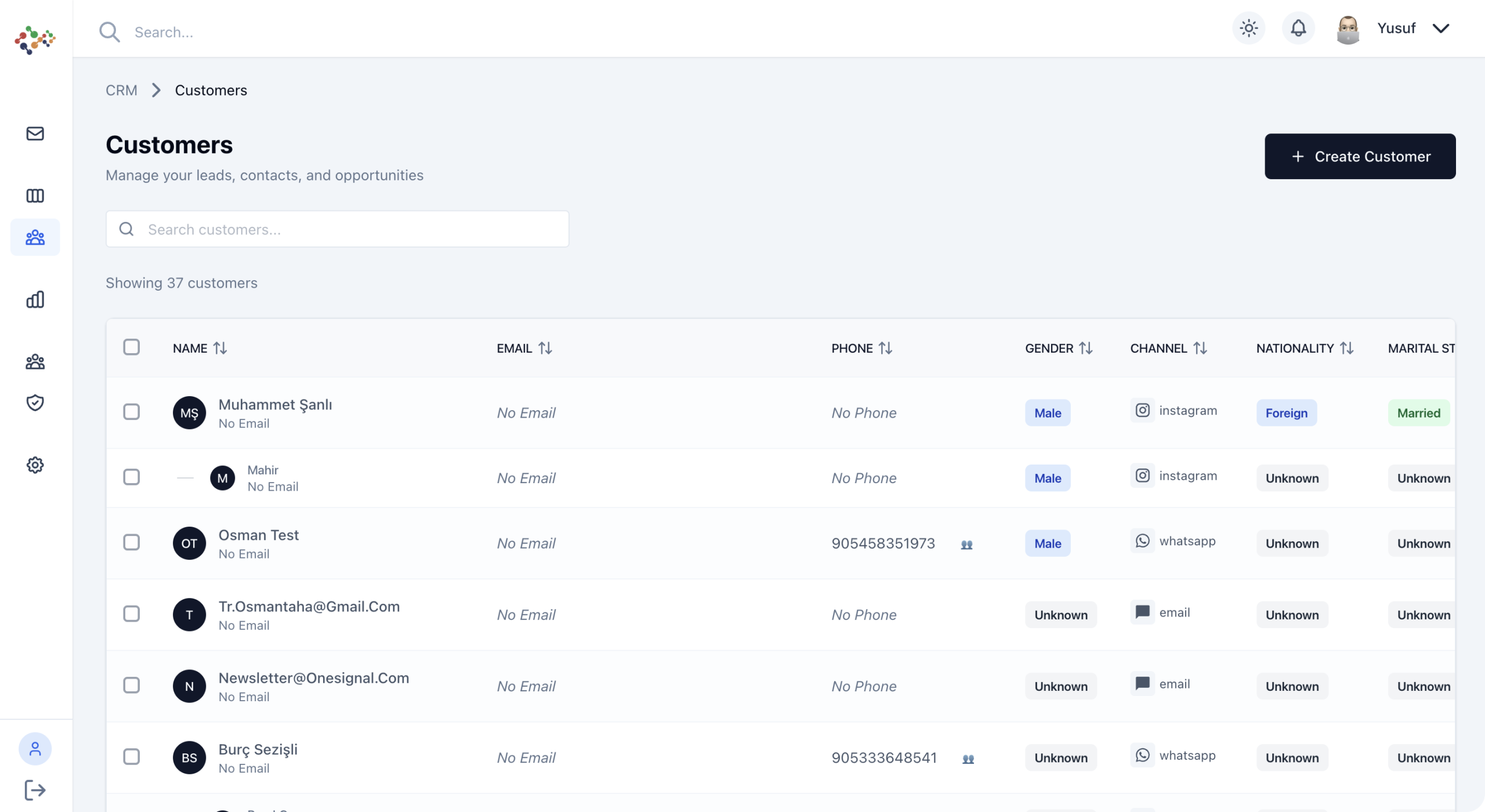1485x812 pixels.
Task: Open the kanban board columns icon
Action: (x=35, y=195)
